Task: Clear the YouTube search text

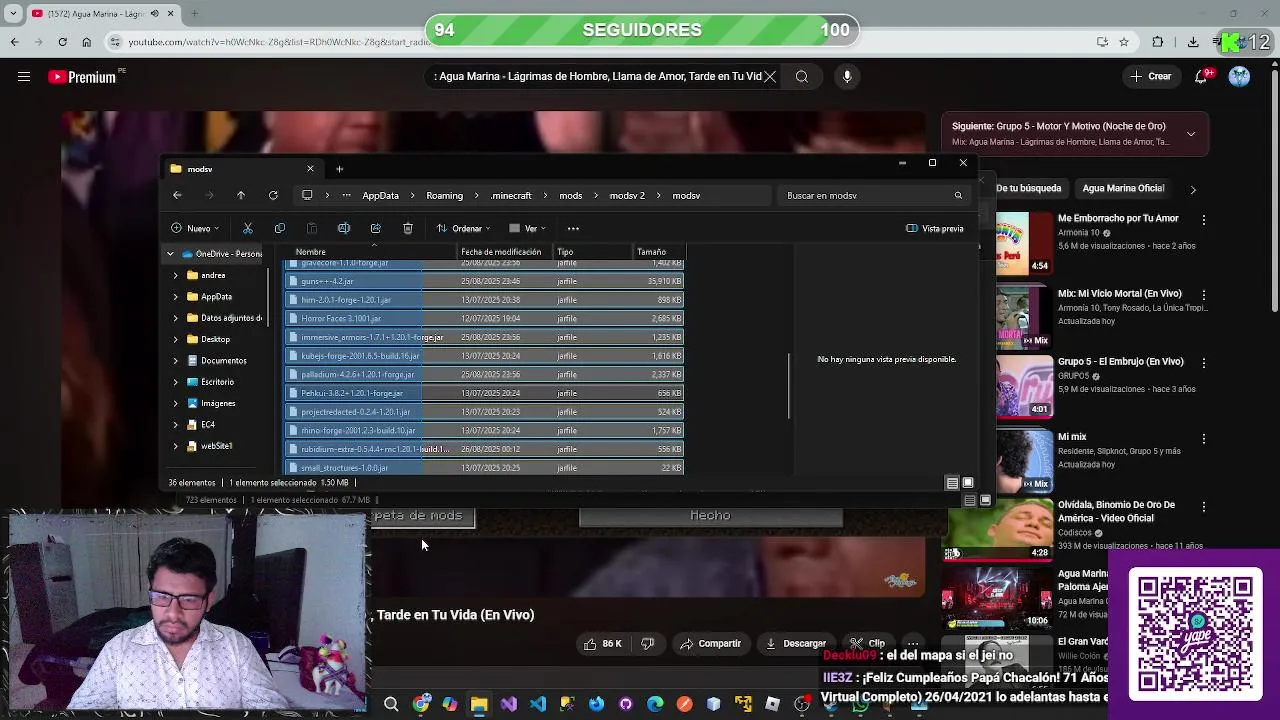Action: pos(770,76)
